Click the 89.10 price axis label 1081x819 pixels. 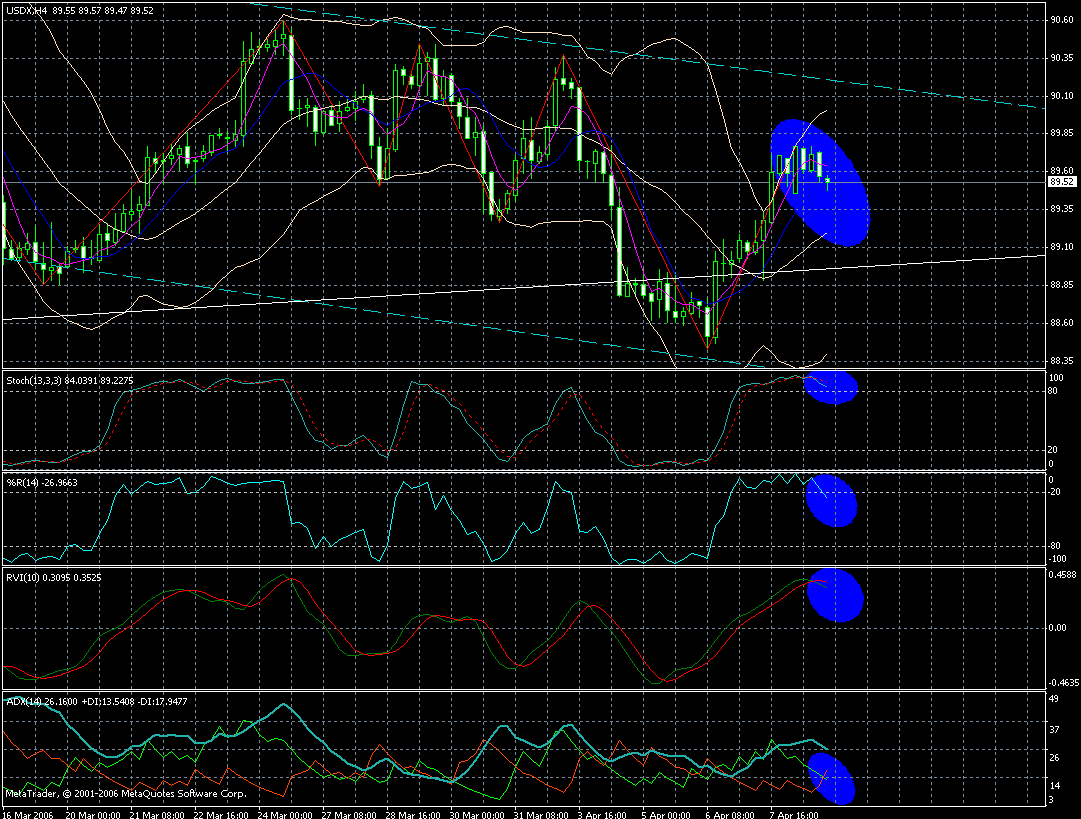(x=1062, y=247)
